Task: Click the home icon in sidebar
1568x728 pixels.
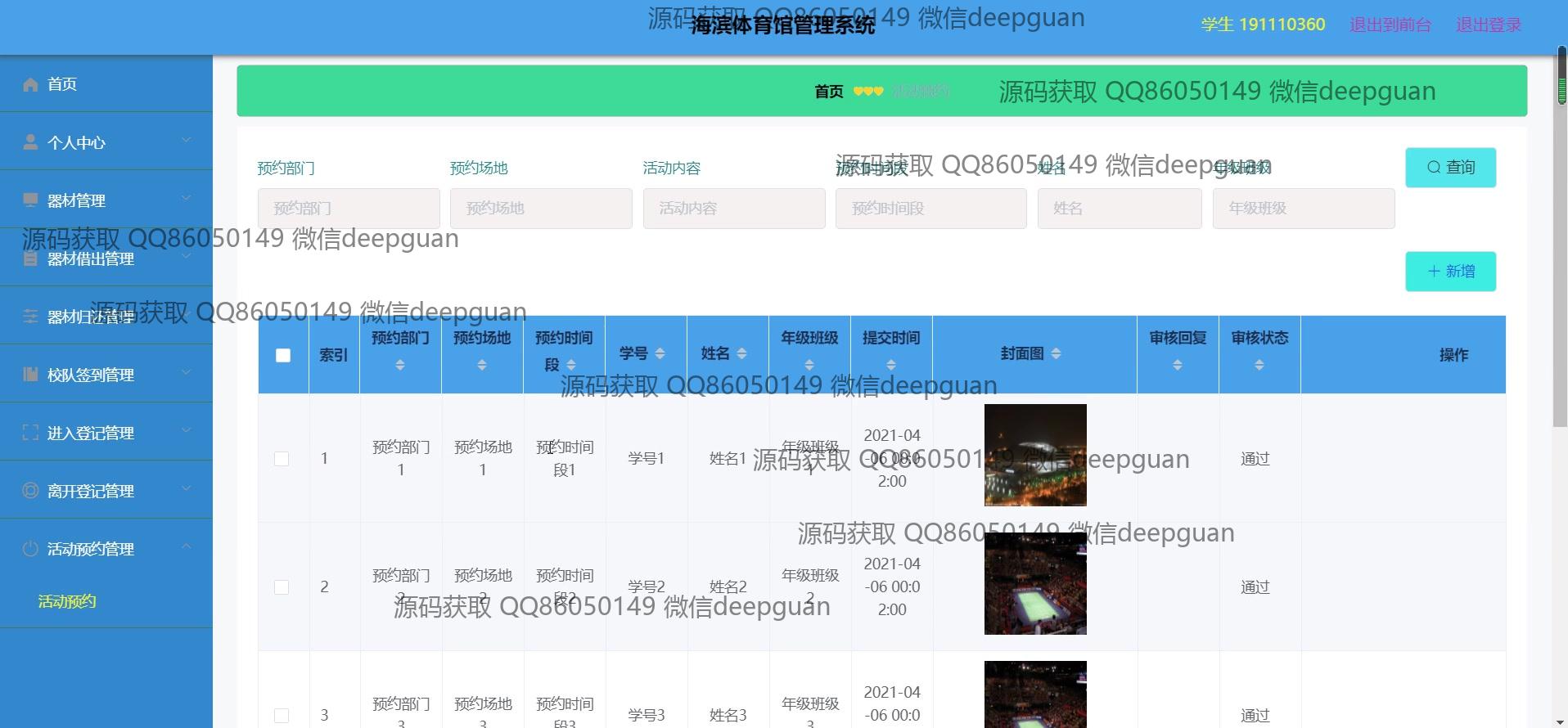Action: tap(30, 84)
